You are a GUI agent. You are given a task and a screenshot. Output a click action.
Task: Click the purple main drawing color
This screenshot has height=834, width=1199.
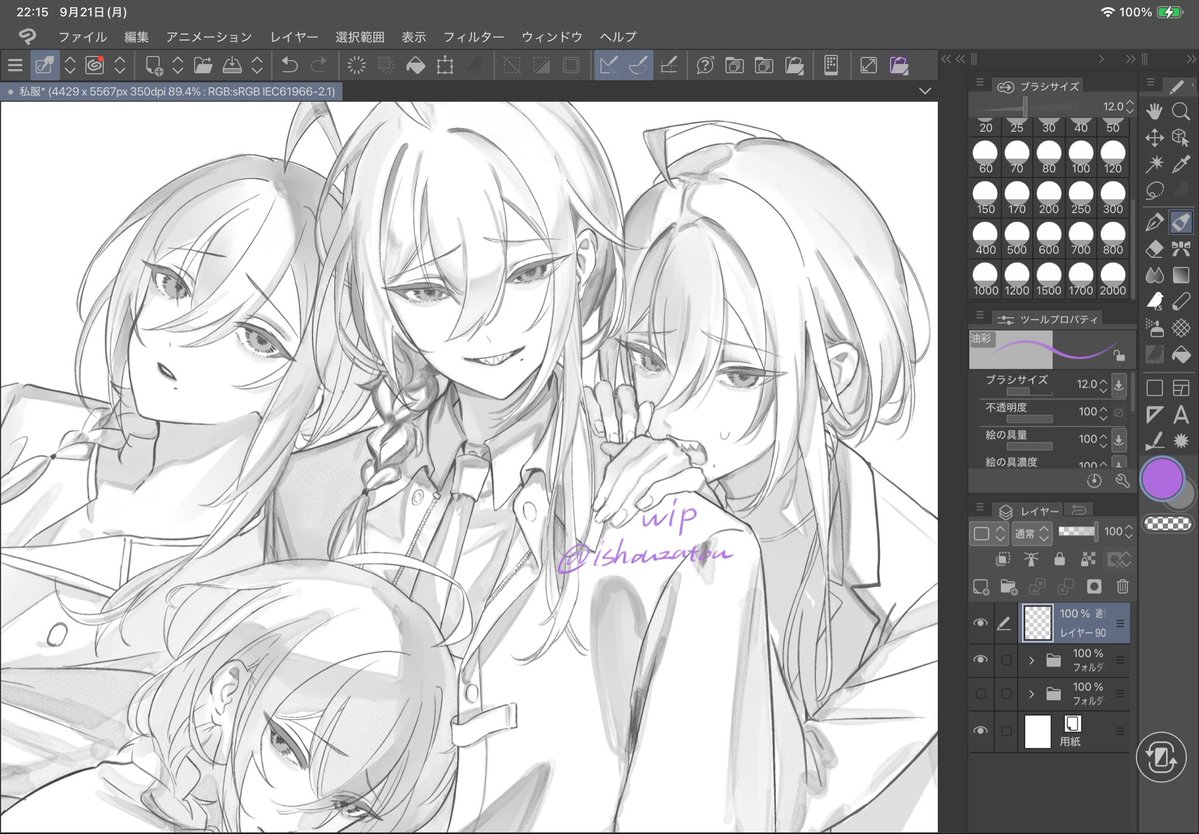1162,479
